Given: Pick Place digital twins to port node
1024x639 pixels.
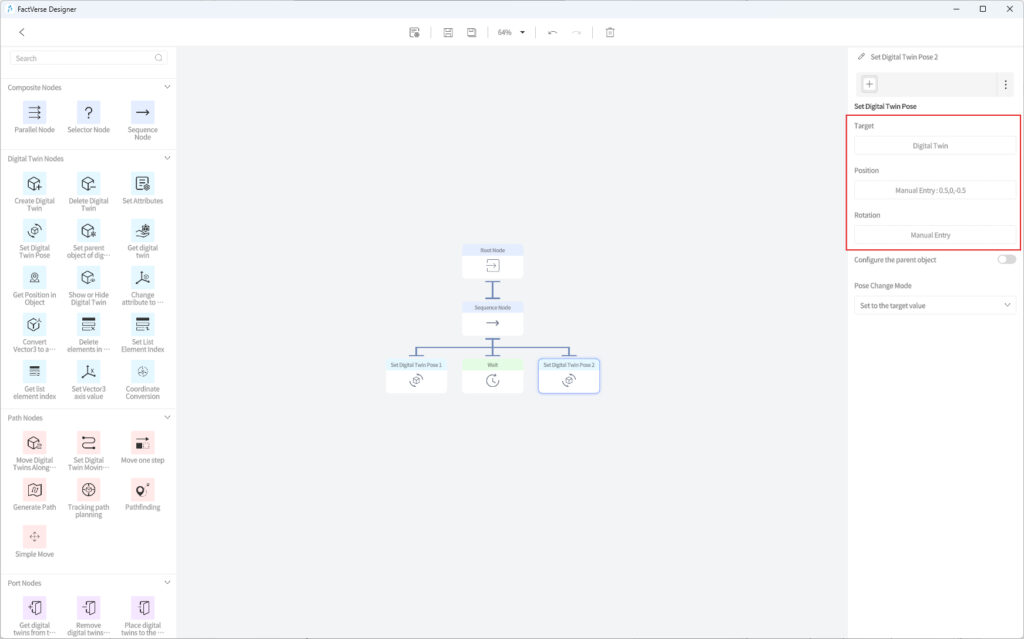Looking at the screenshot, I should pos(142,608).
